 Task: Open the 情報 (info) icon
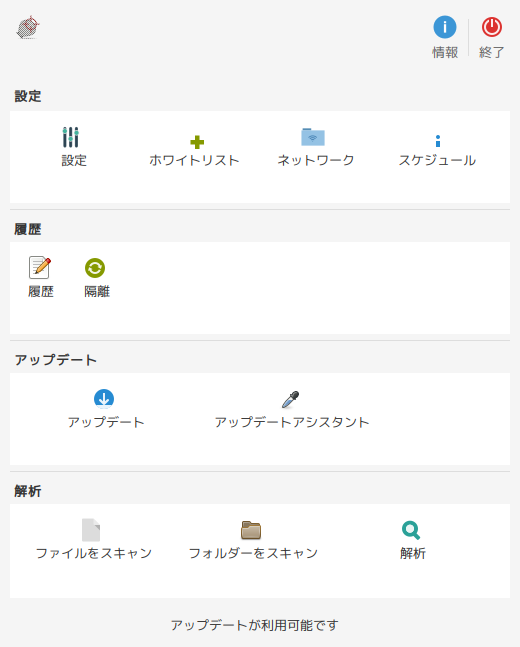pos(444,27)
